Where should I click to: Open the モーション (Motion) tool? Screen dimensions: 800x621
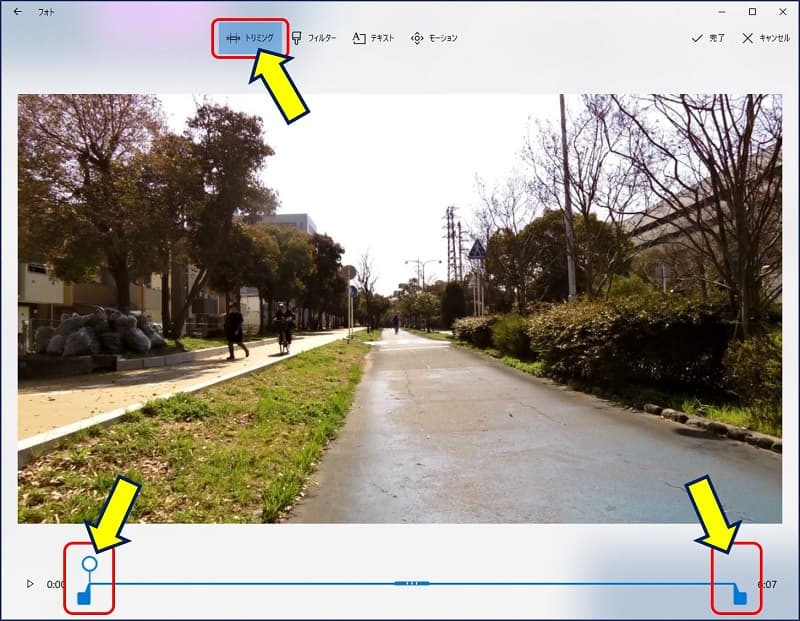[x=434, y=38]
